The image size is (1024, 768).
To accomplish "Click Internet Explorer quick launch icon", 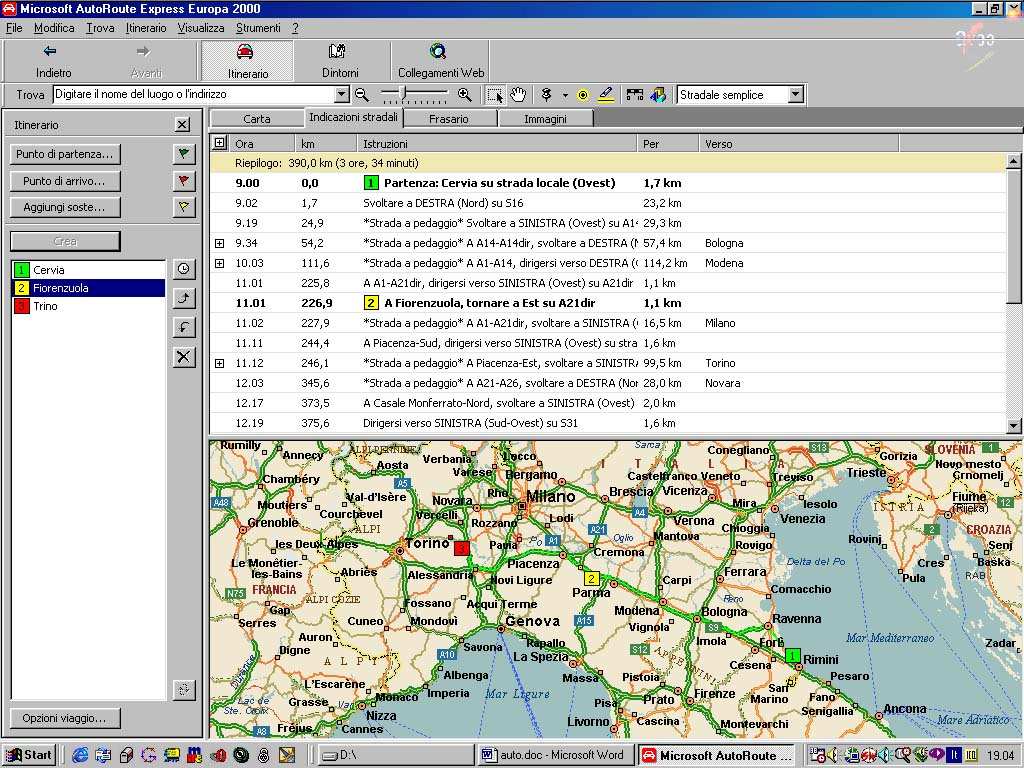I will pyautogui.click(x=80, y=756).
